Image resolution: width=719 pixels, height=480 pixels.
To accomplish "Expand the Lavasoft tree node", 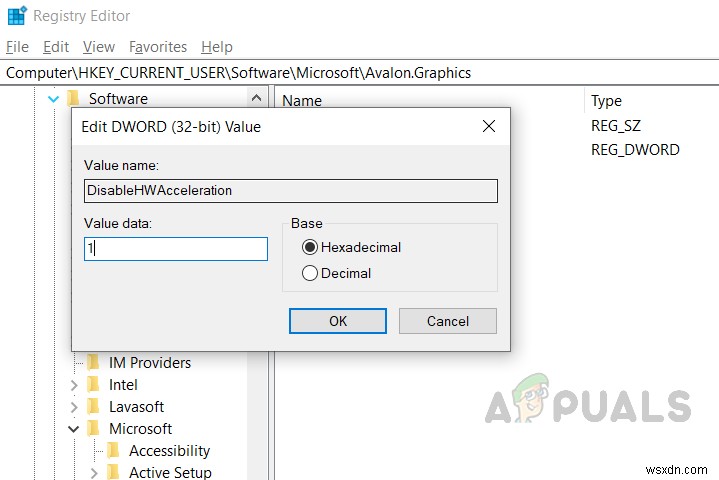I will pos(74,407).
